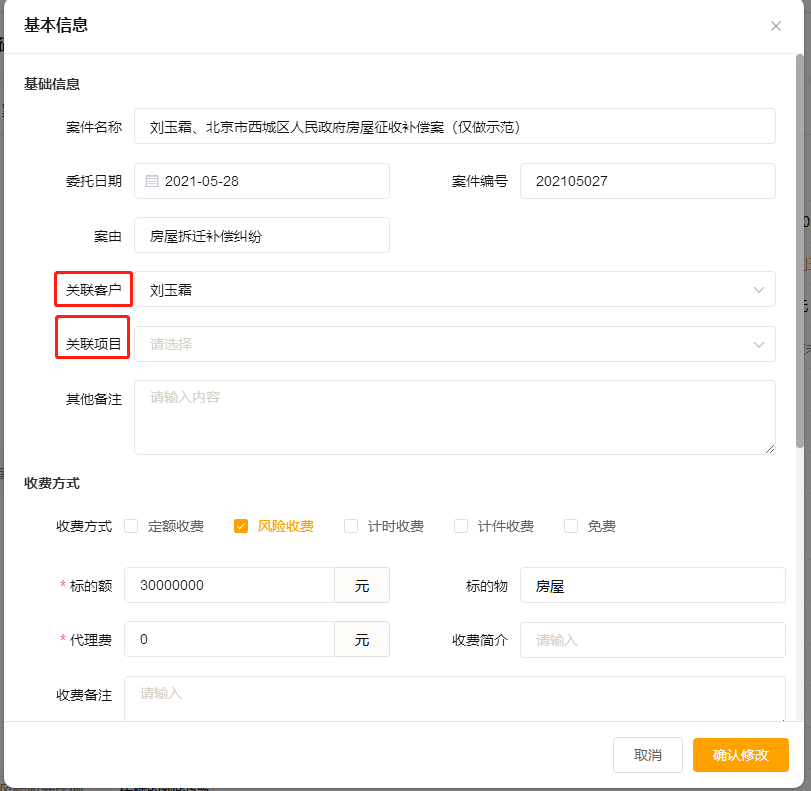Select the 免费 checkbox

[571, 526]
